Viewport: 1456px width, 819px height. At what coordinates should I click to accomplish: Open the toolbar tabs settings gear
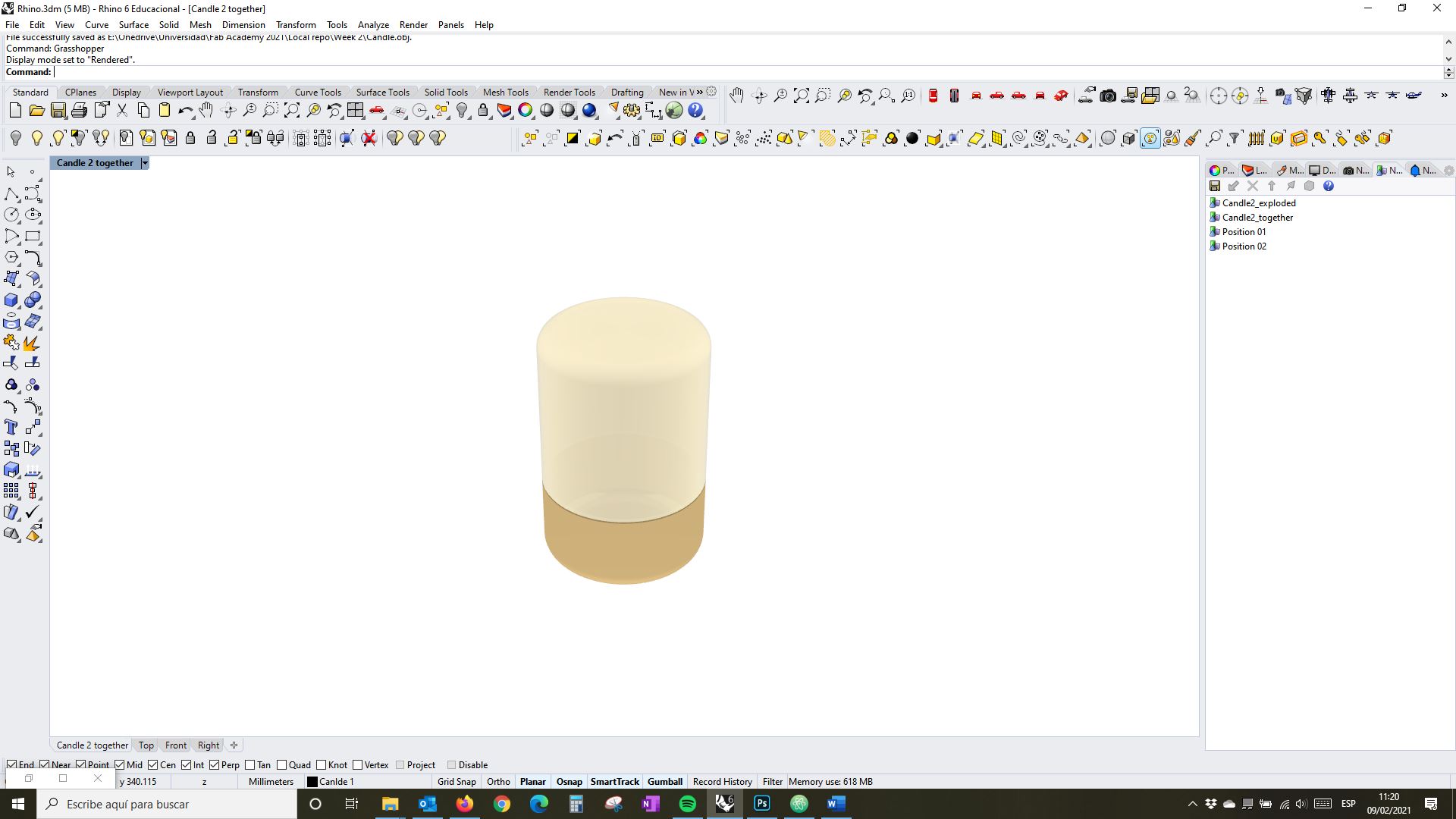[x=711, y=92]
